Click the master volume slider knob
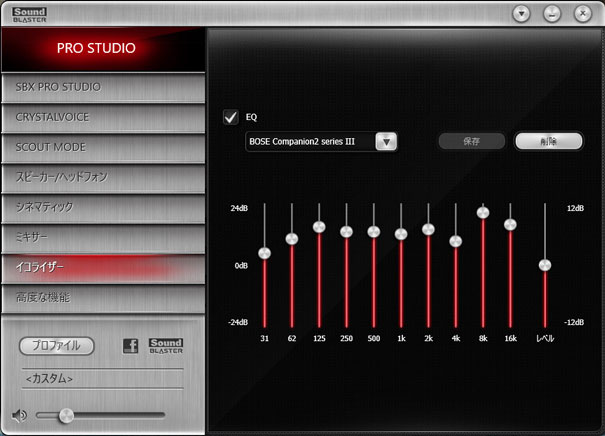The width and height of the screenshot is (605, 436). point(66,416)
